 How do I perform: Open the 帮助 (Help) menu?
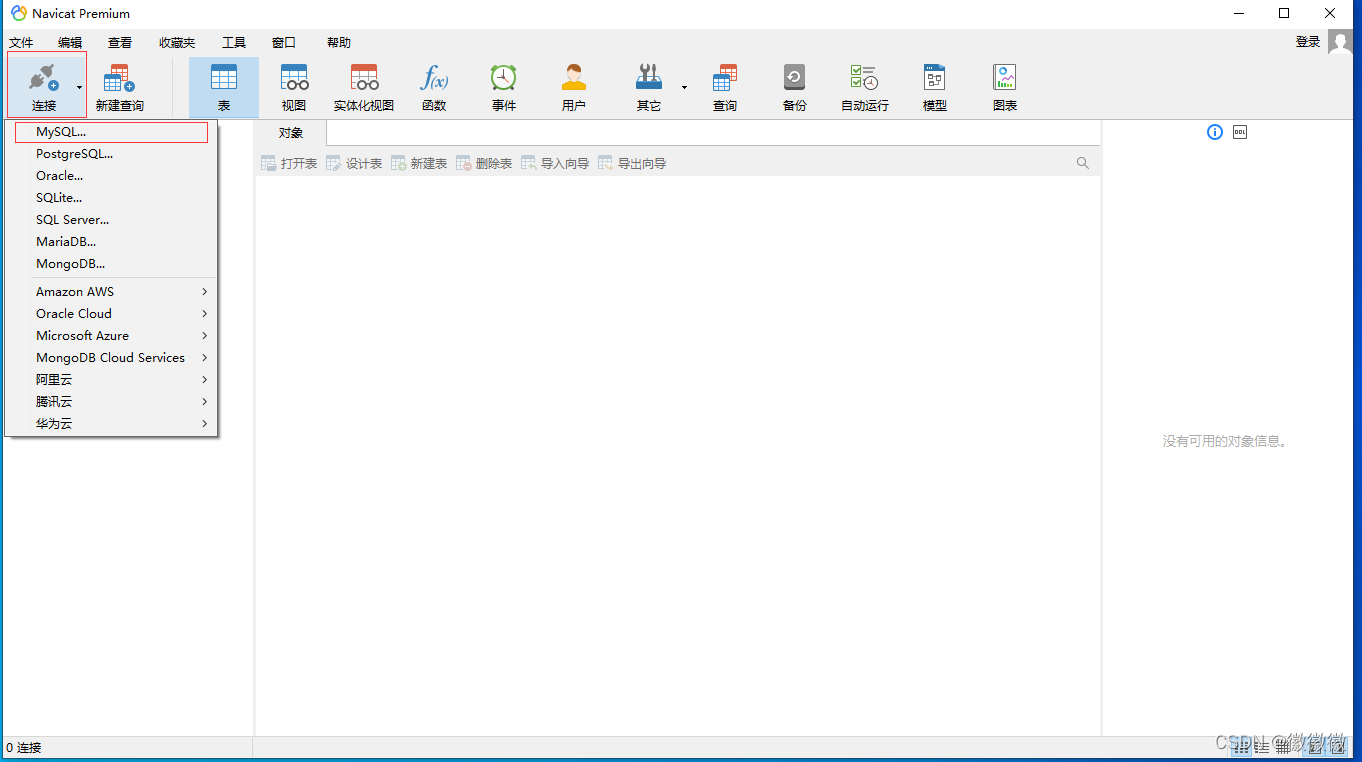coord(339,43)
